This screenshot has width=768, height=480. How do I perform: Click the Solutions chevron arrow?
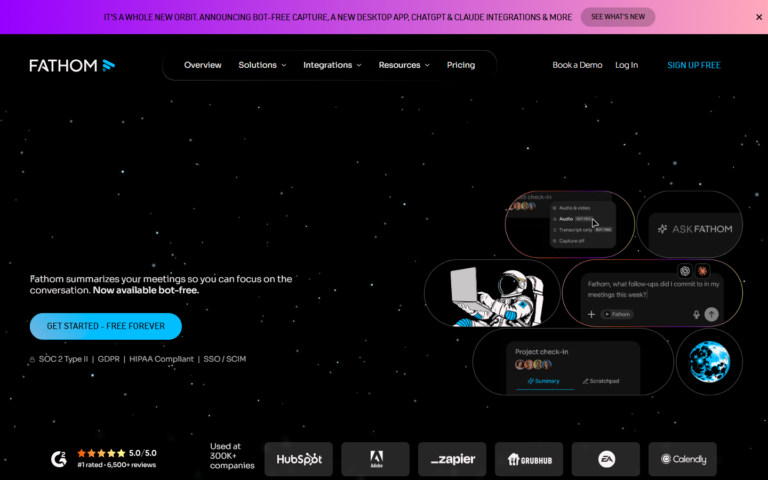[x=284, y=65]
